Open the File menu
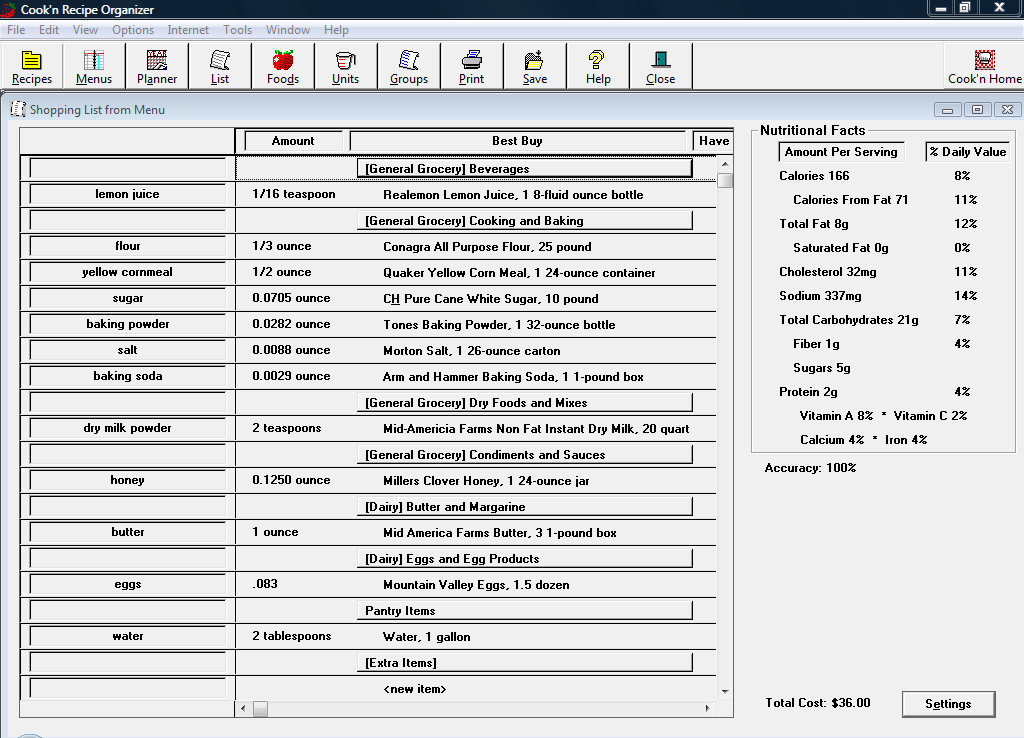 (16, 30)
